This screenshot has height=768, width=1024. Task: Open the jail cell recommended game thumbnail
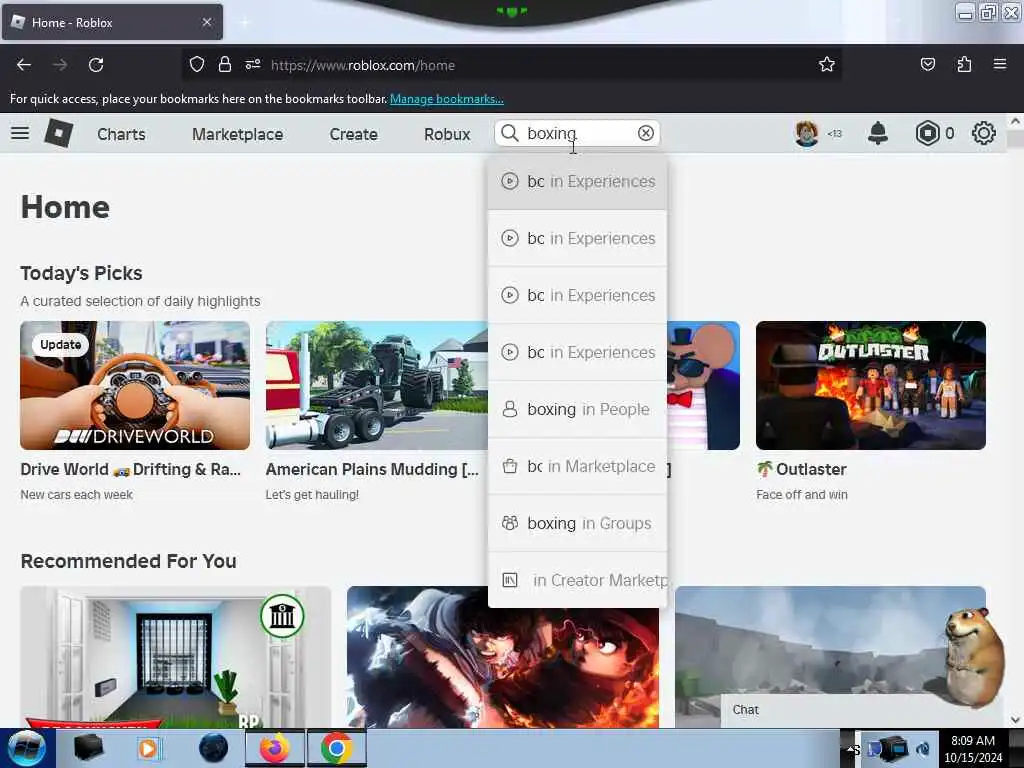(176, 657)
